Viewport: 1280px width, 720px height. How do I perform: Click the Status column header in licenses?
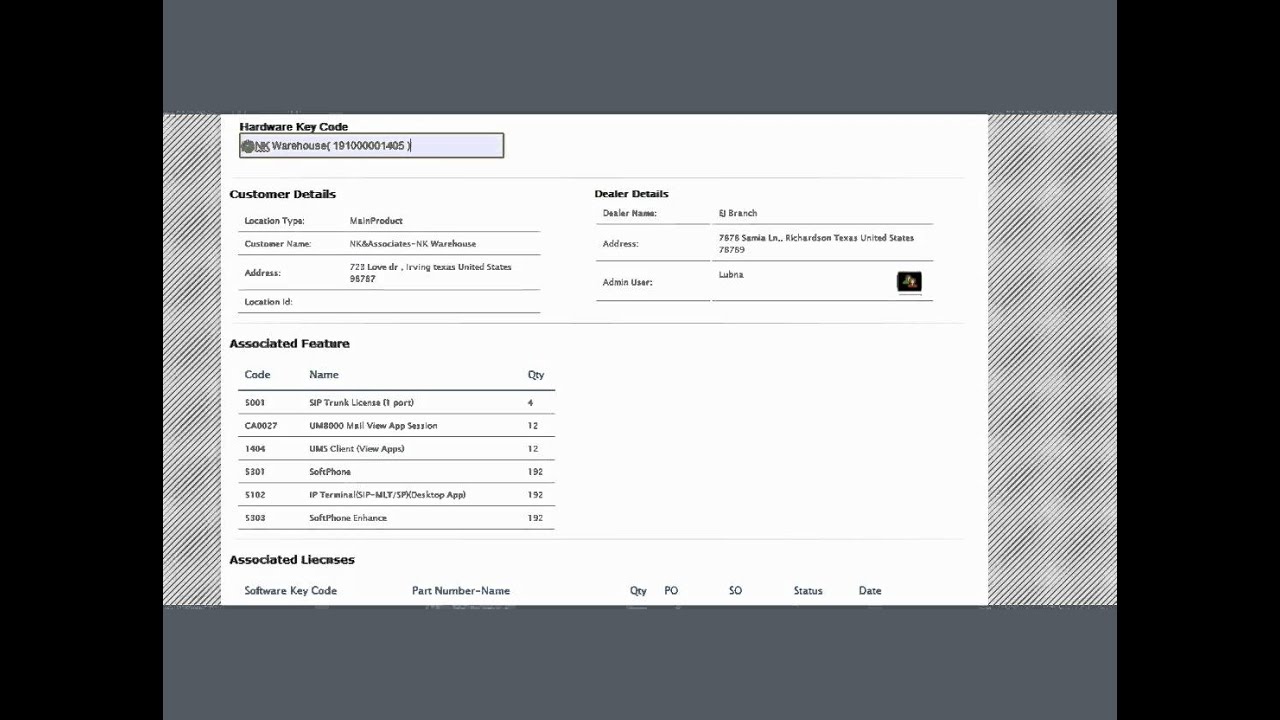808,591
